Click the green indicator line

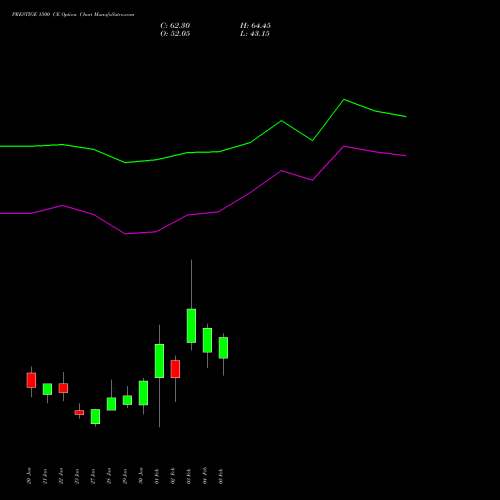(219, 152)
